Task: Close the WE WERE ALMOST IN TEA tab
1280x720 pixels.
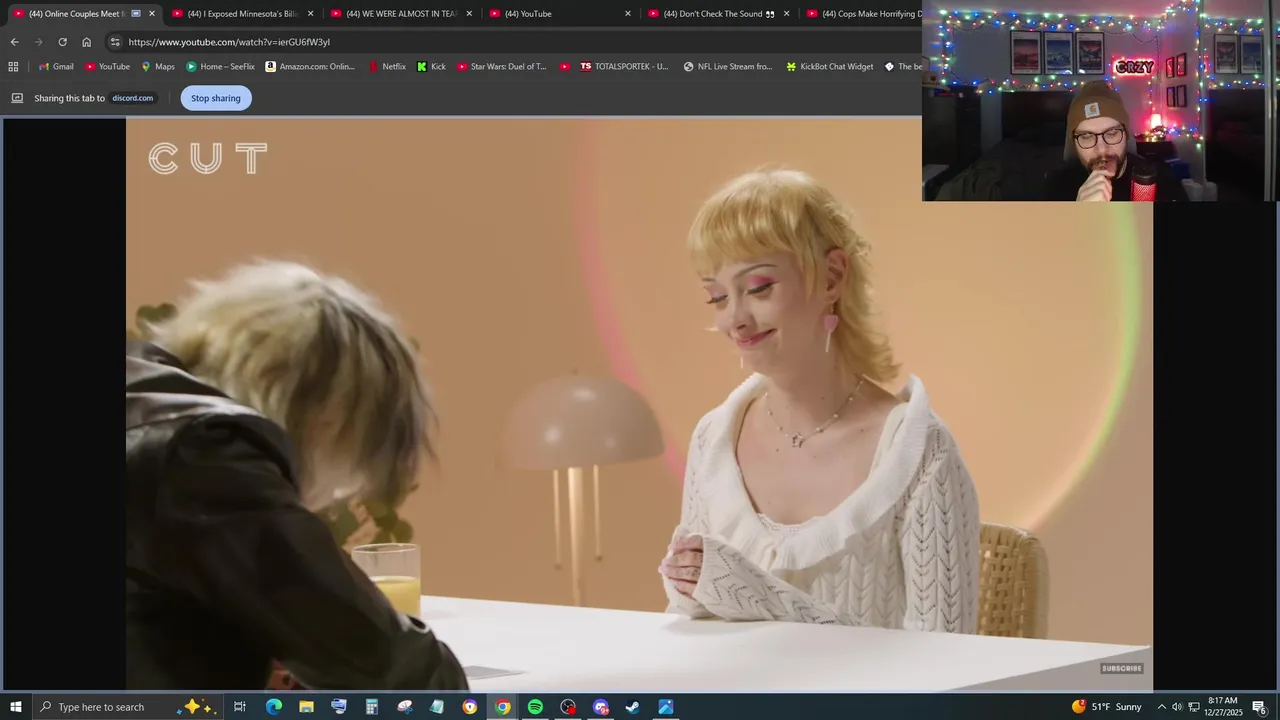Action: tap(469, 14)
